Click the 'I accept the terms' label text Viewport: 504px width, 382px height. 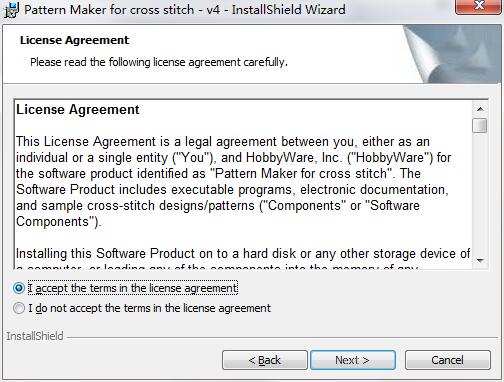click(x=133, y=288)
